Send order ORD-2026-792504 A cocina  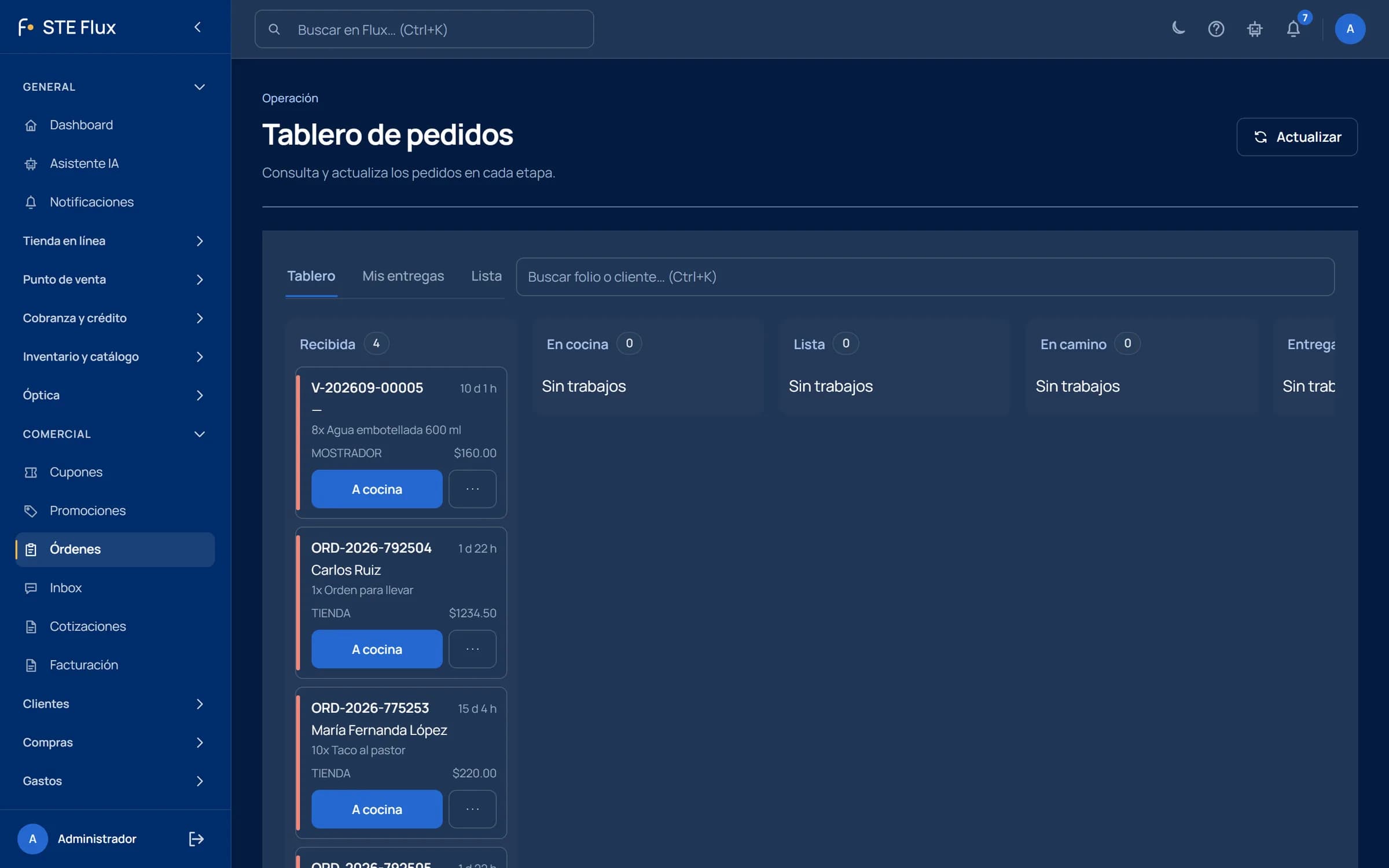[x=377, y=649]
